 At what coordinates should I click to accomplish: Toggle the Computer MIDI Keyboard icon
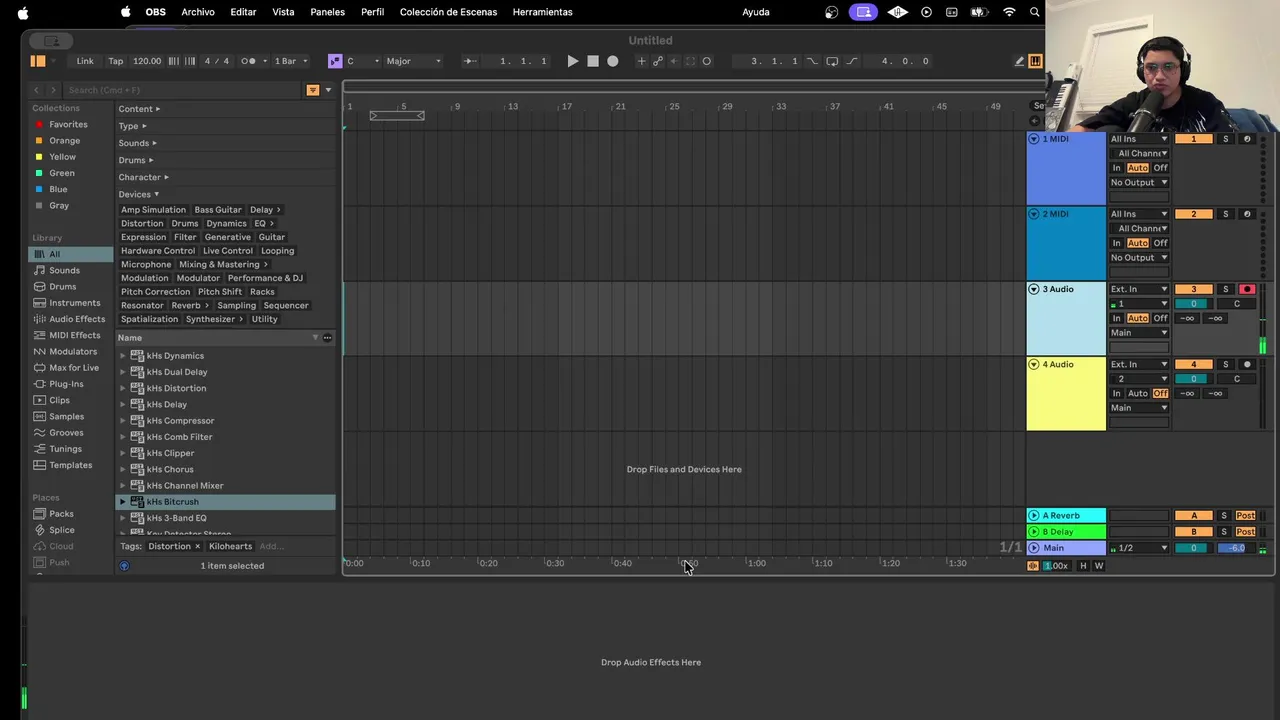1035,61
